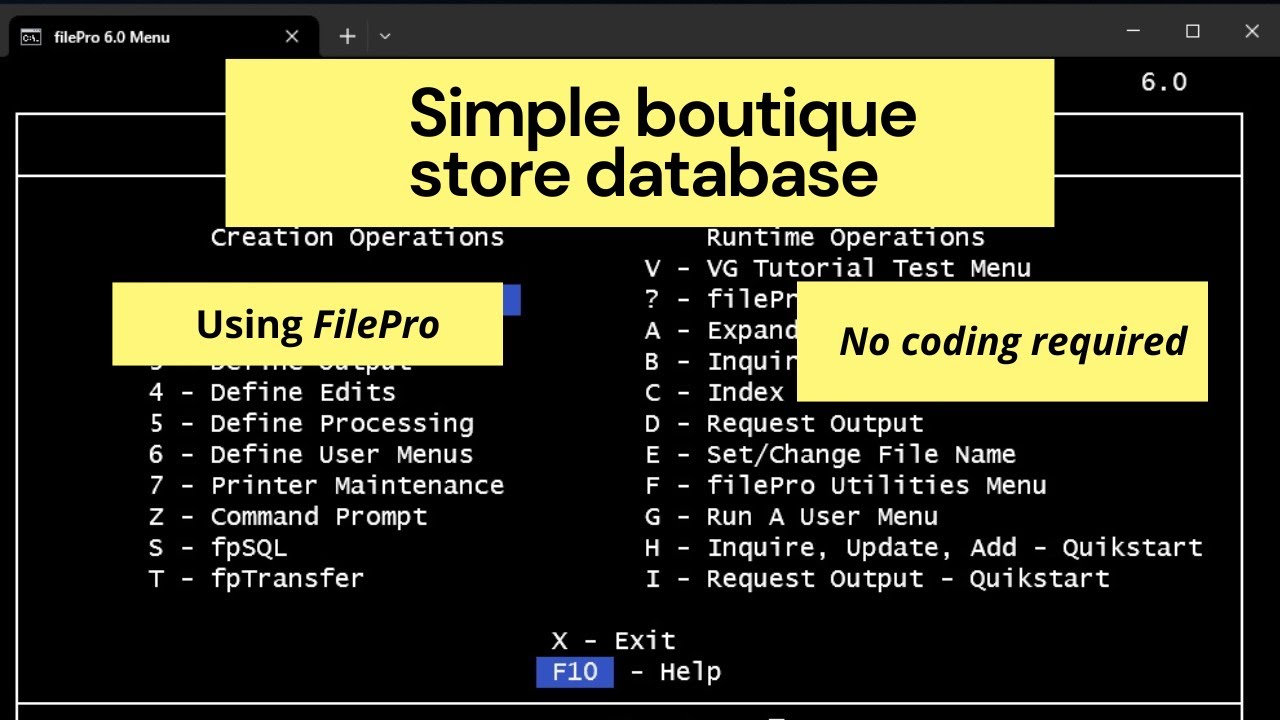Choose D - Request Output
Screen dimensions: 1280x720
click(784, 423)
